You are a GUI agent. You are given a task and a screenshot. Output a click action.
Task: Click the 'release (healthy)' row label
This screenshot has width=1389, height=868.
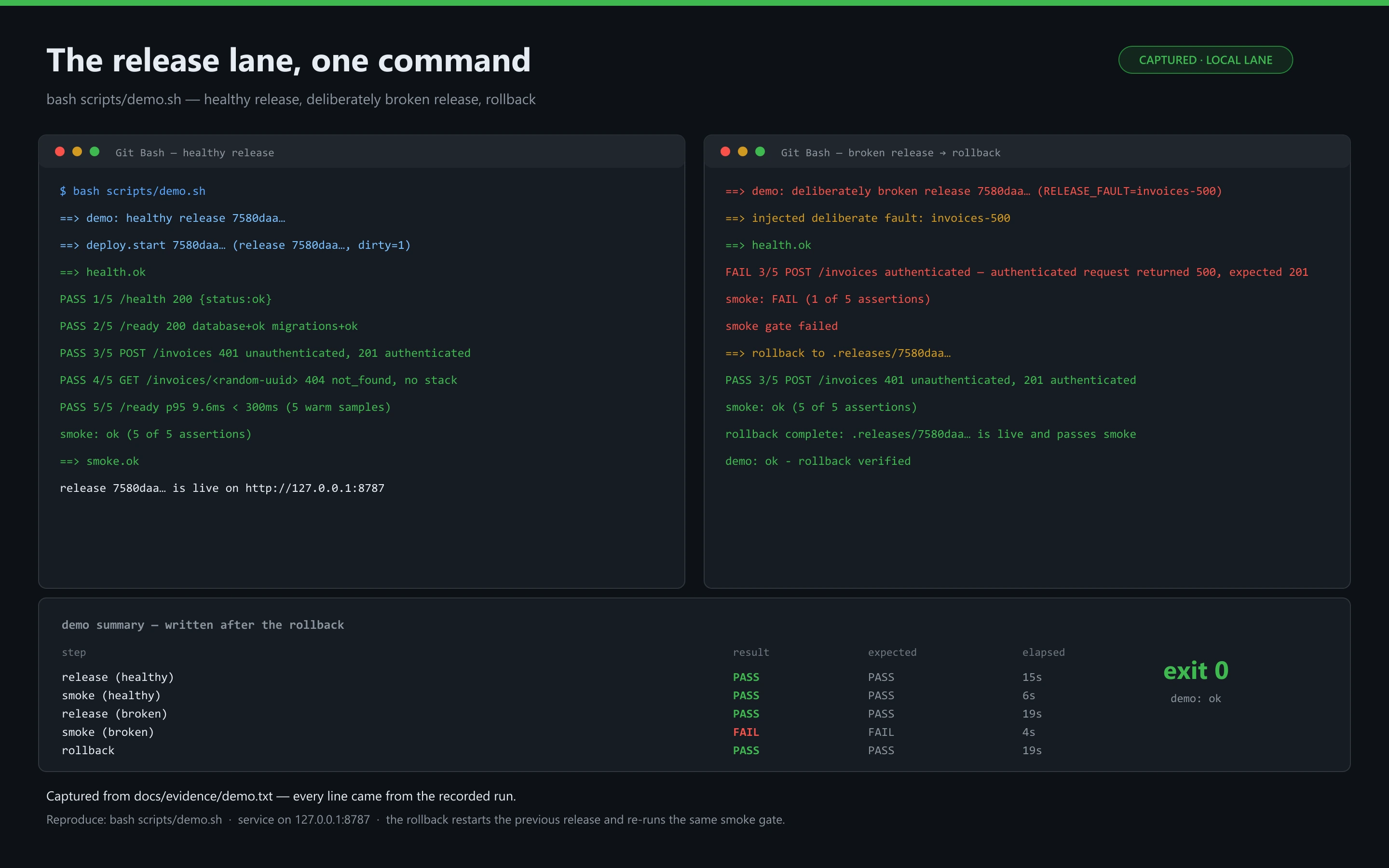click(118, 677)
